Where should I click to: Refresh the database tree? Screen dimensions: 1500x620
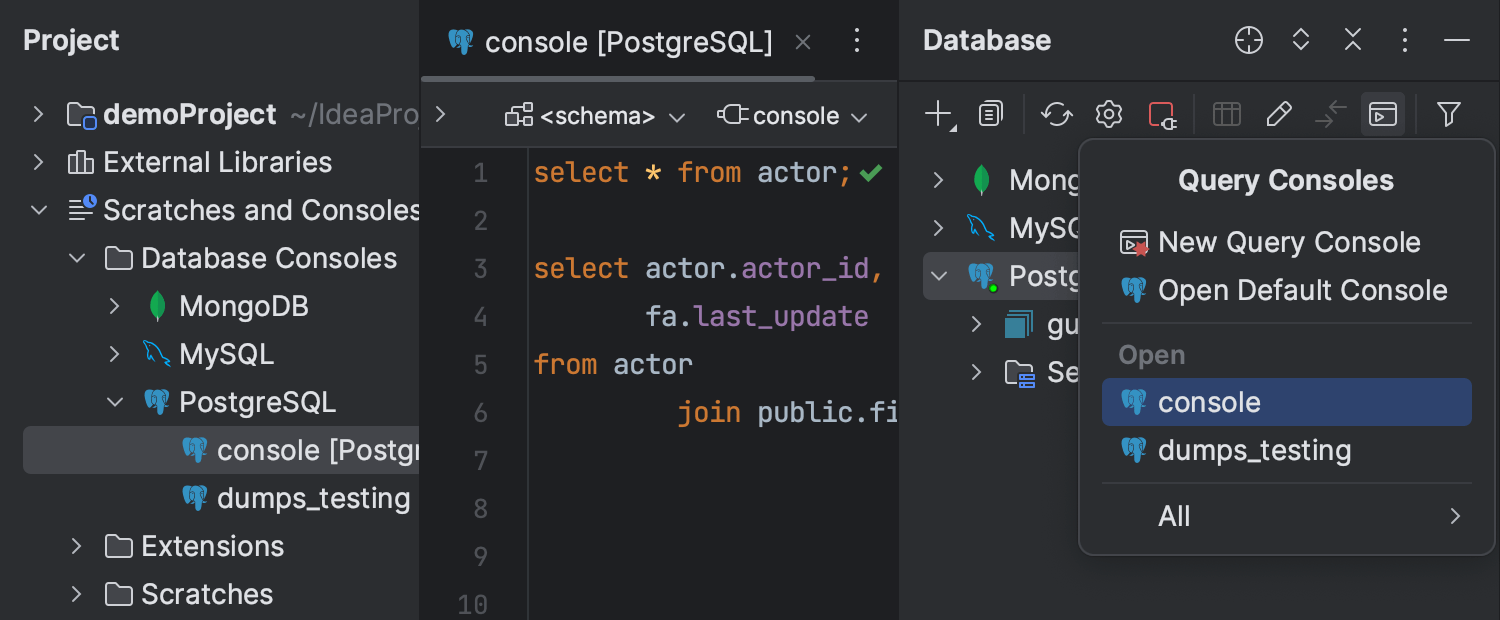pos(1057,115)
